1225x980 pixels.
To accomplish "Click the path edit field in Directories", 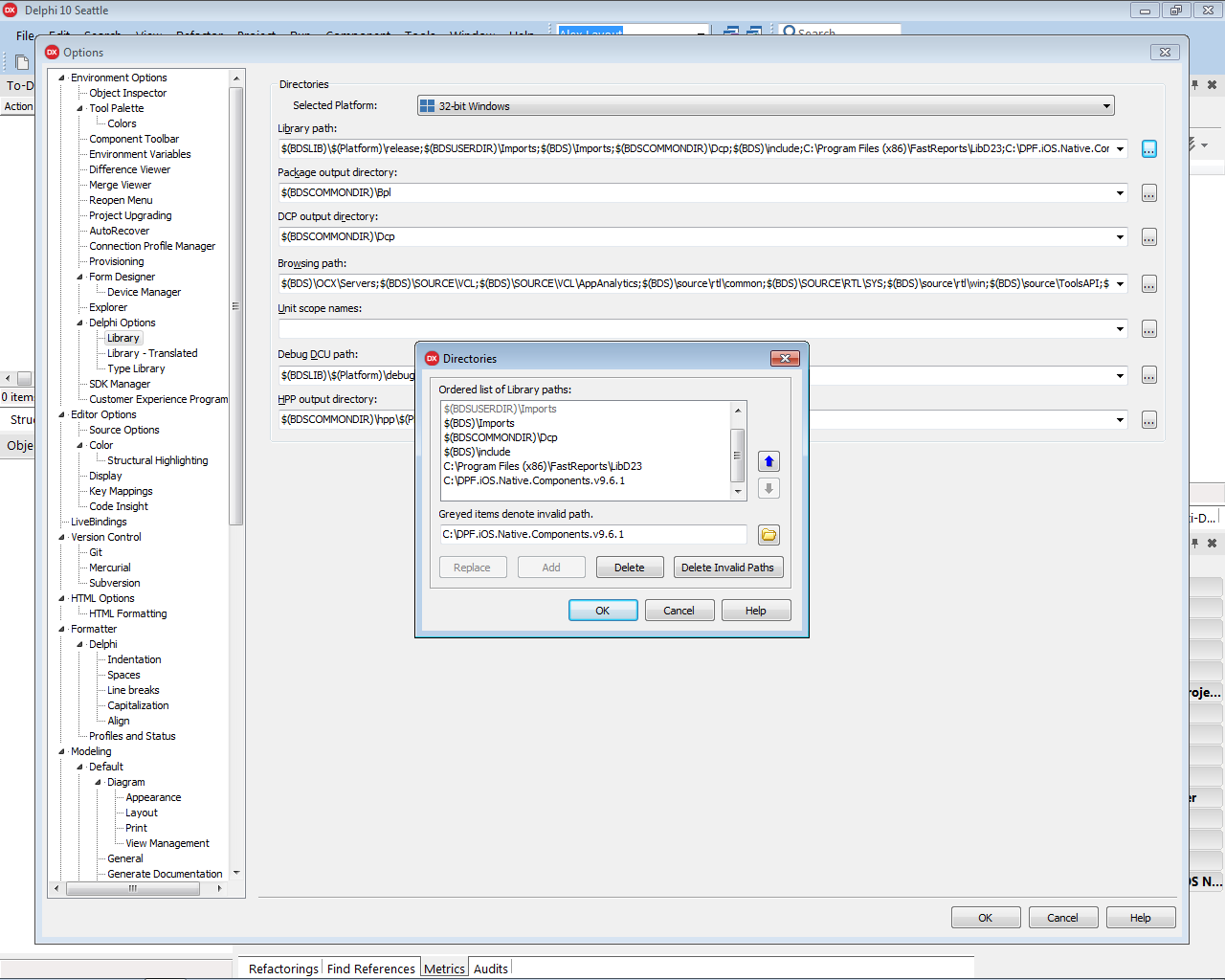I will [592, 535].
